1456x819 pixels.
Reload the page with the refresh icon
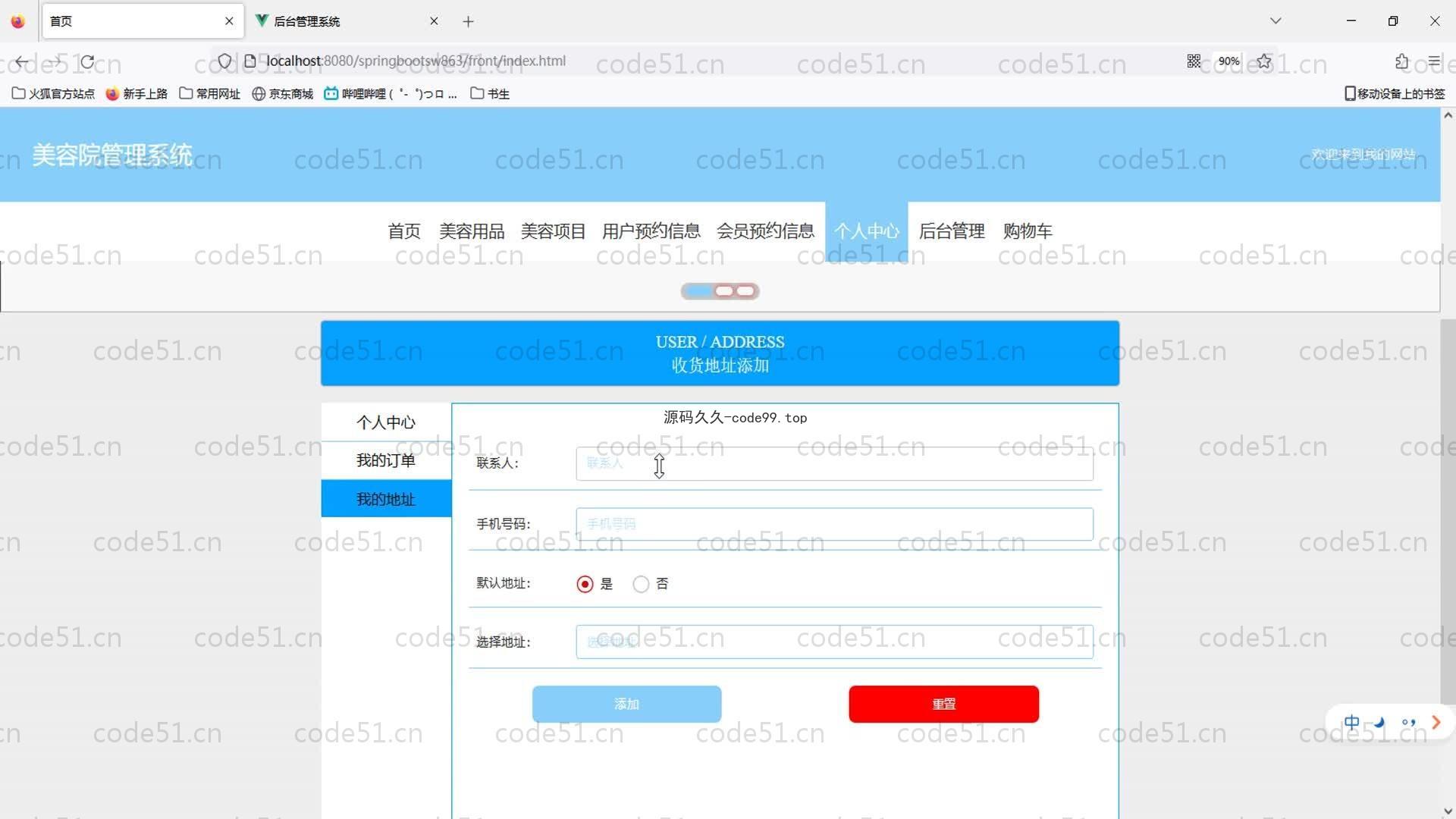[x=88, y=61]
